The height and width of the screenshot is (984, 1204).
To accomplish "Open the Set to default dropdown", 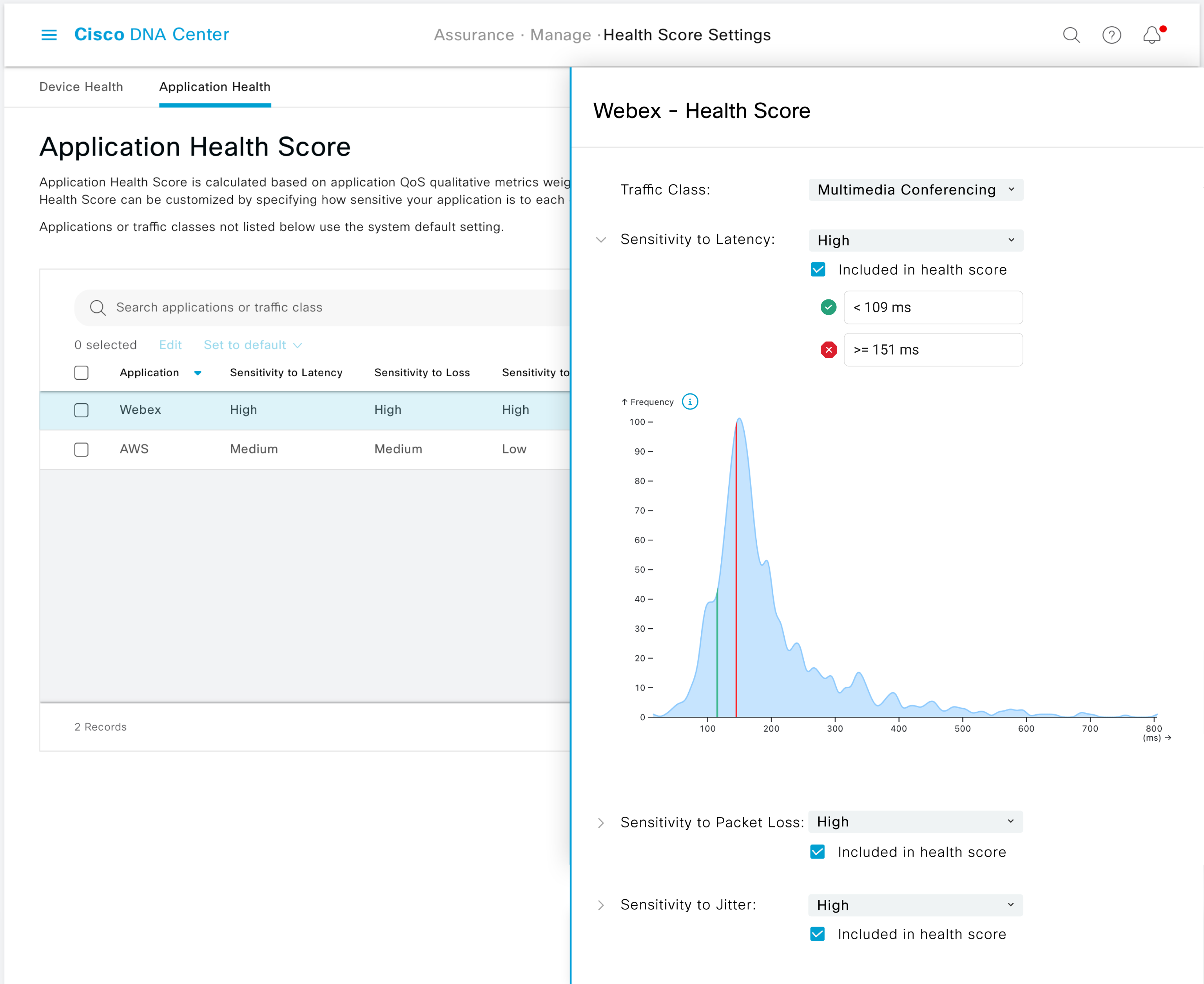I will [x=253, y=344].
